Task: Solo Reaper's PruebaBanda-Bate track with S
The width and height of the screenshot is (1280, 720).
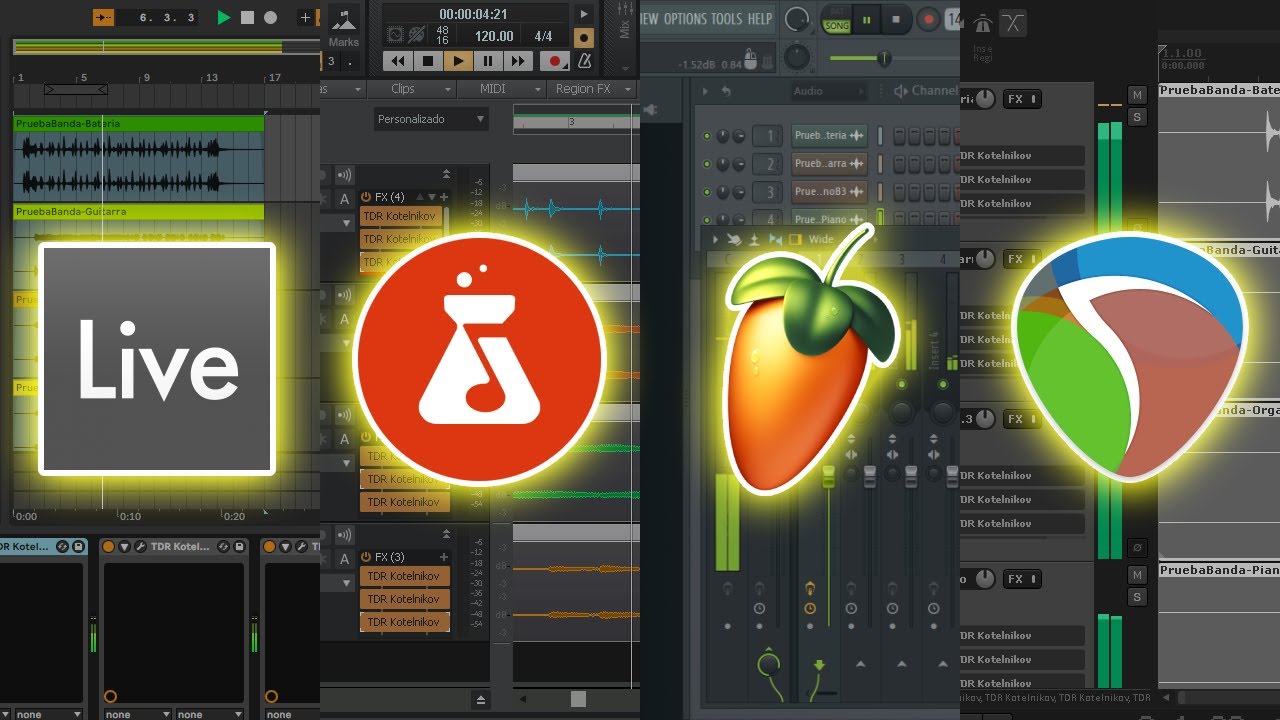Action: coord(1137,117)
